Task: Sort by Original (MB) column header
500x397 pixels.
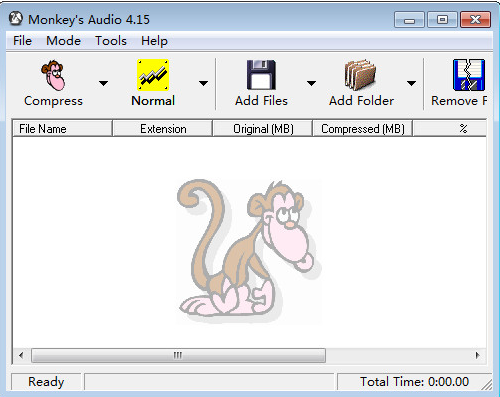Action: point(263,129)
